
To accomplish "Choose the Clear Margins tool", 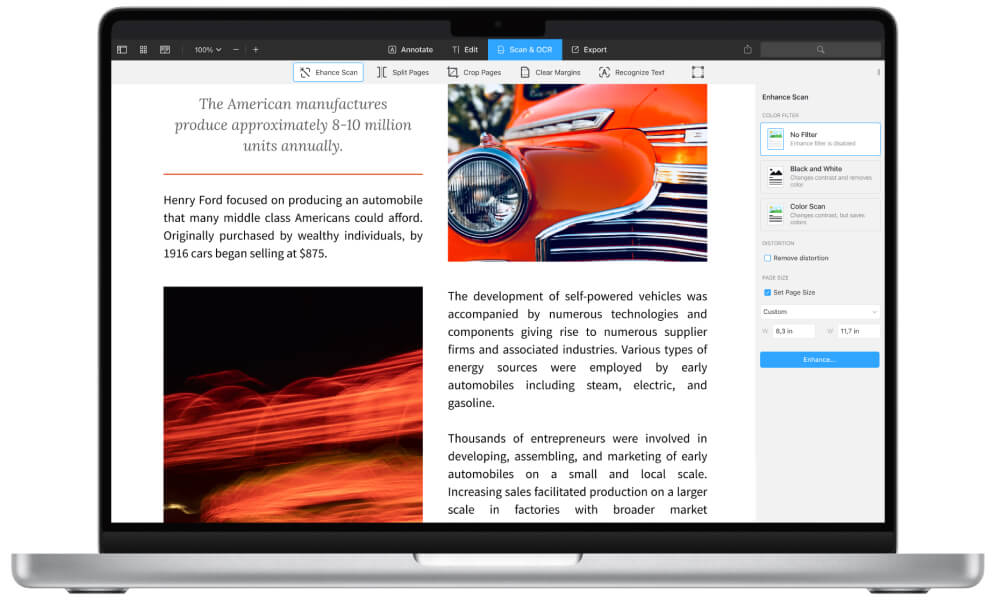I will (550, 73).
